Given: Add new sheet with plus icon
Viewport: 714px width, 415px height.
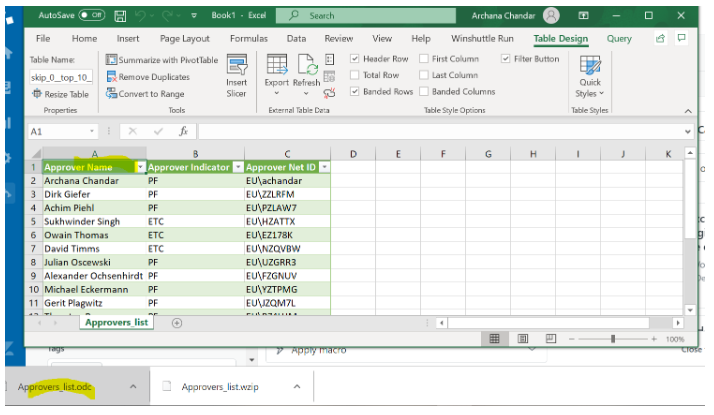Looking at the screenshot, I should coord(177,323).
